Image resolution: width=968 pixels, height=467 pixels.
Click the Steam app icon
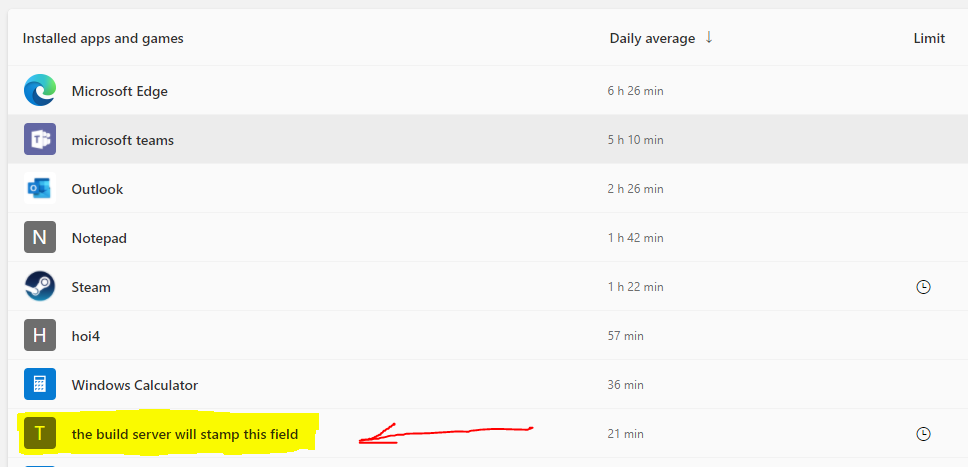(x=40, y=287)
